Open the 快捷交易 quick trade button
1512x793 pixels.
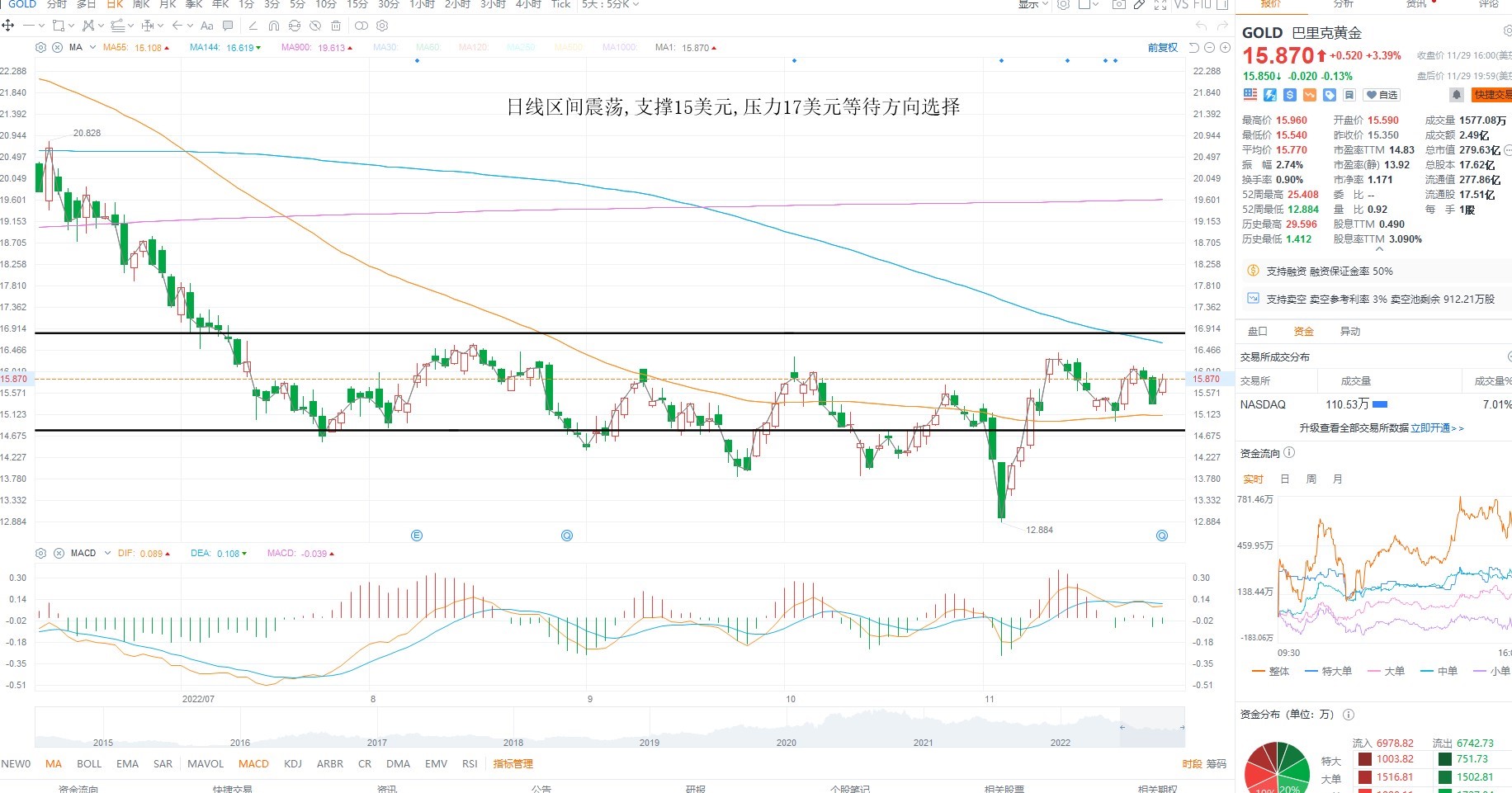click(x=1492, y=95)
